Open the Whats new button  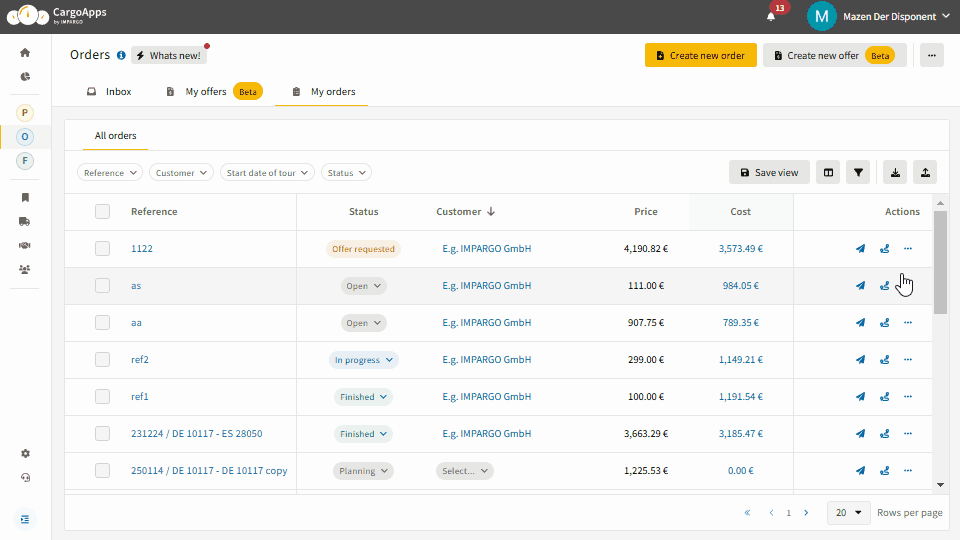[x=168, y=55]
